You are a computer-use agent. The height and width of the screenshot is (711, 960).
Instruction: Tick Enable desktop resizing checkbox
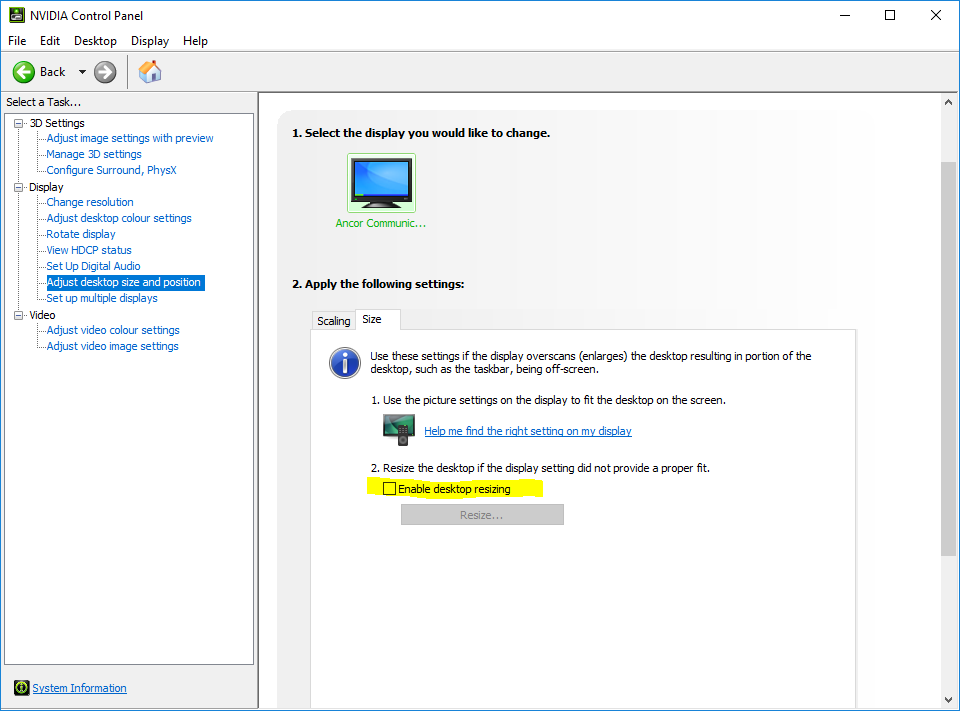coord(389,489)
